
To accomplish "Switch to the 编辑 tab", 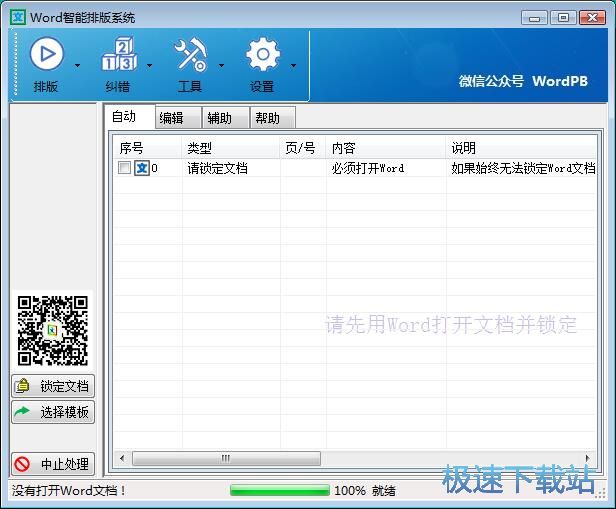I will [x=171, y=118].
